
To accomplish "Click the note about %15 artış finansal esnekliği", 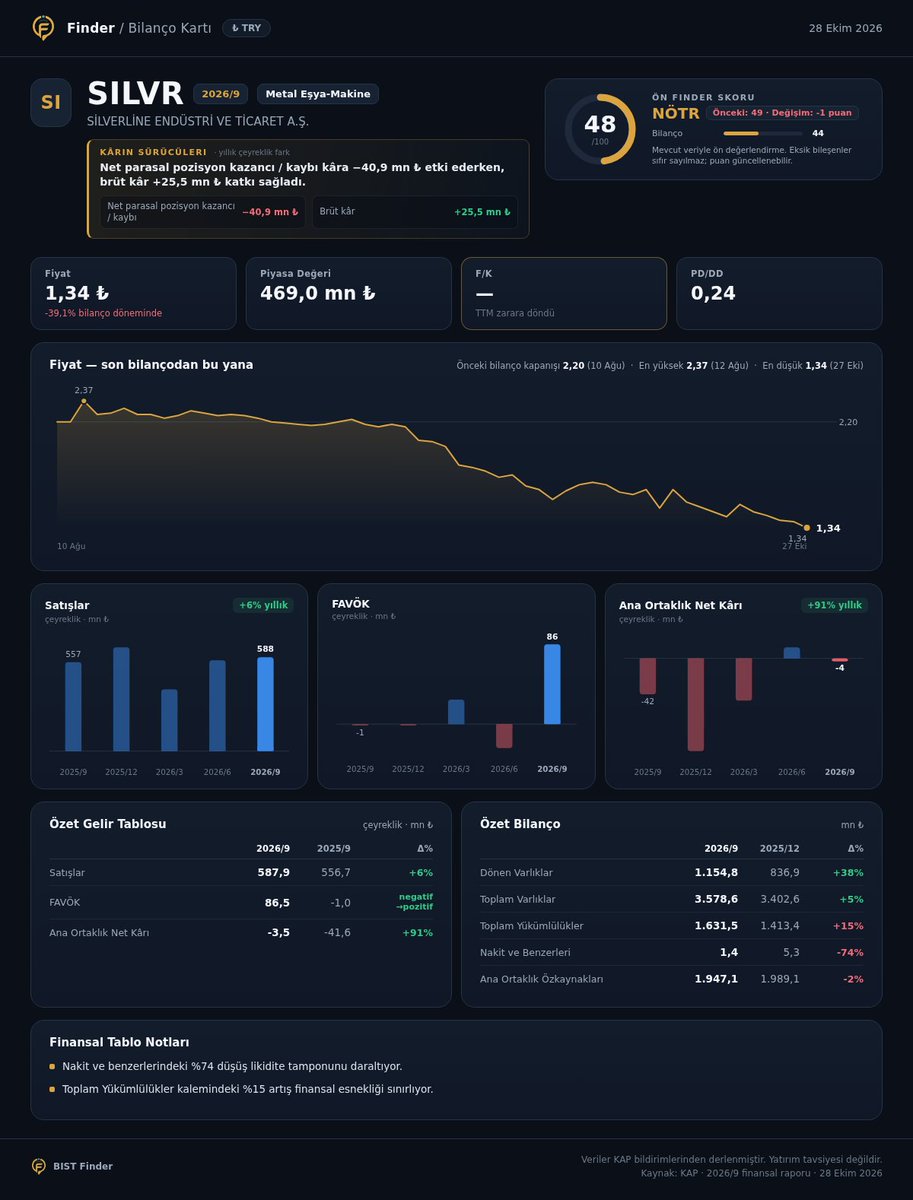I will [247, 1089].
